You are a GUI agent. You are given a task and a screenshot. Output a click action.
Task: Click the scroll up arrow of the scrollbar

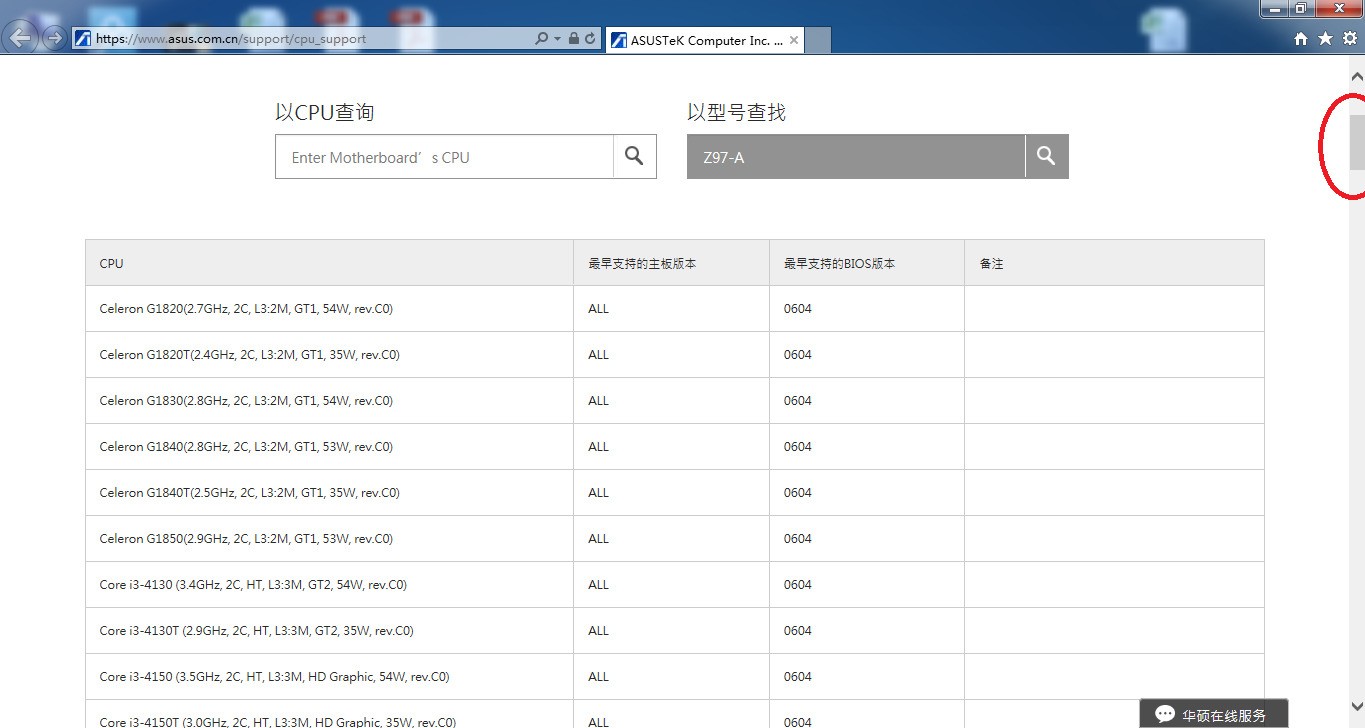[1357, 76]
